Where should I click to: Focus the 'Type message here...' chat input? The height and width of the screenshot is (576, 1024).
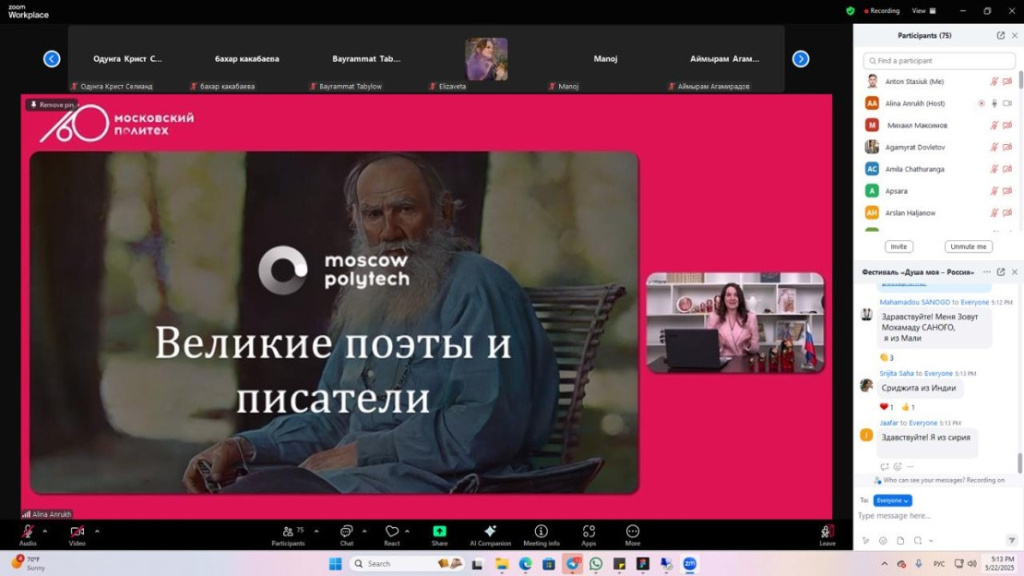(x=938, y=516)
